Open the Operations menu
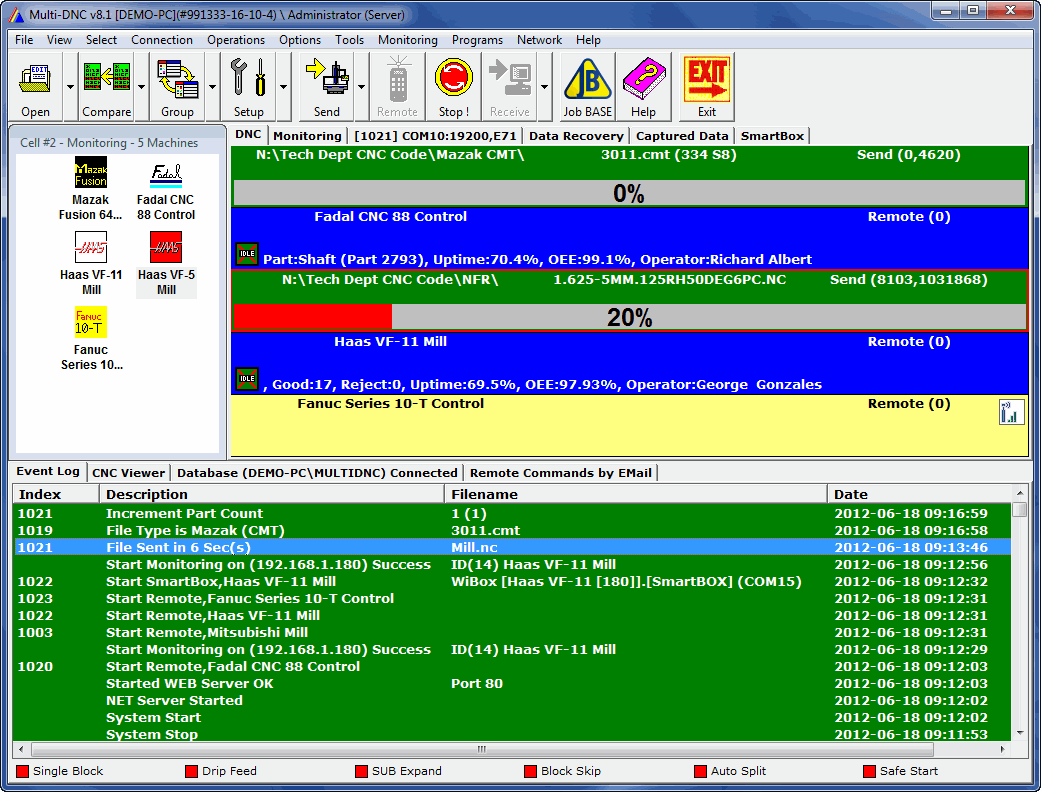 point(236,40)
